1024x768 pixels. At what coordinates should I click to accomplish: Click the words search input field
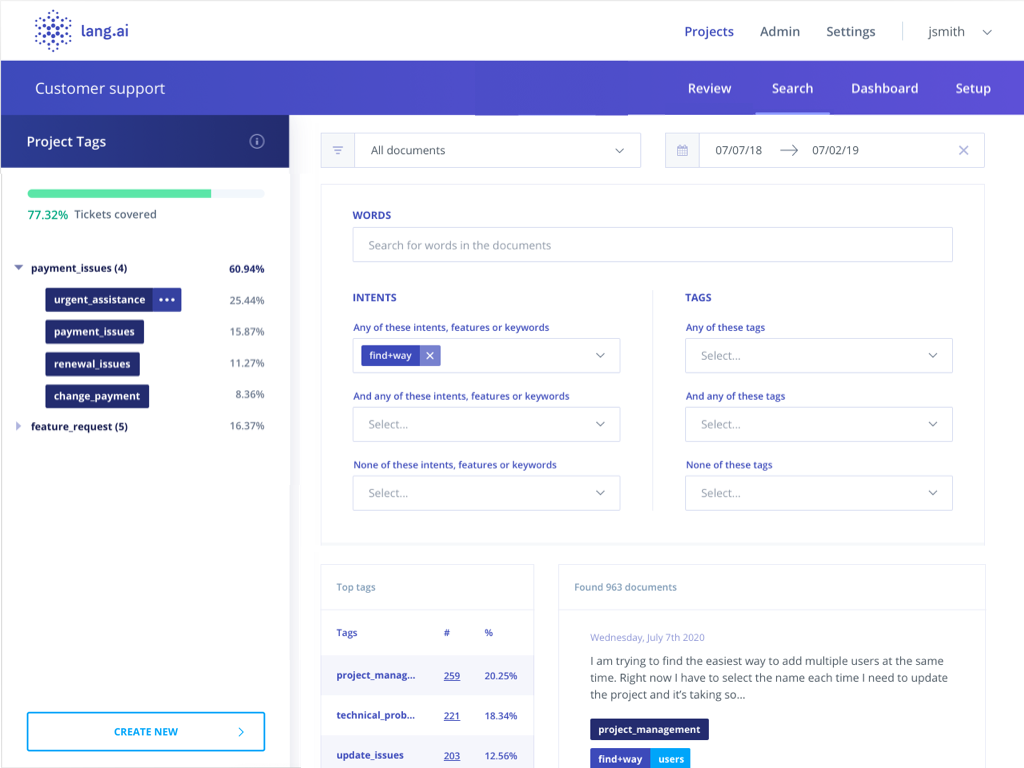click(652, 244)
